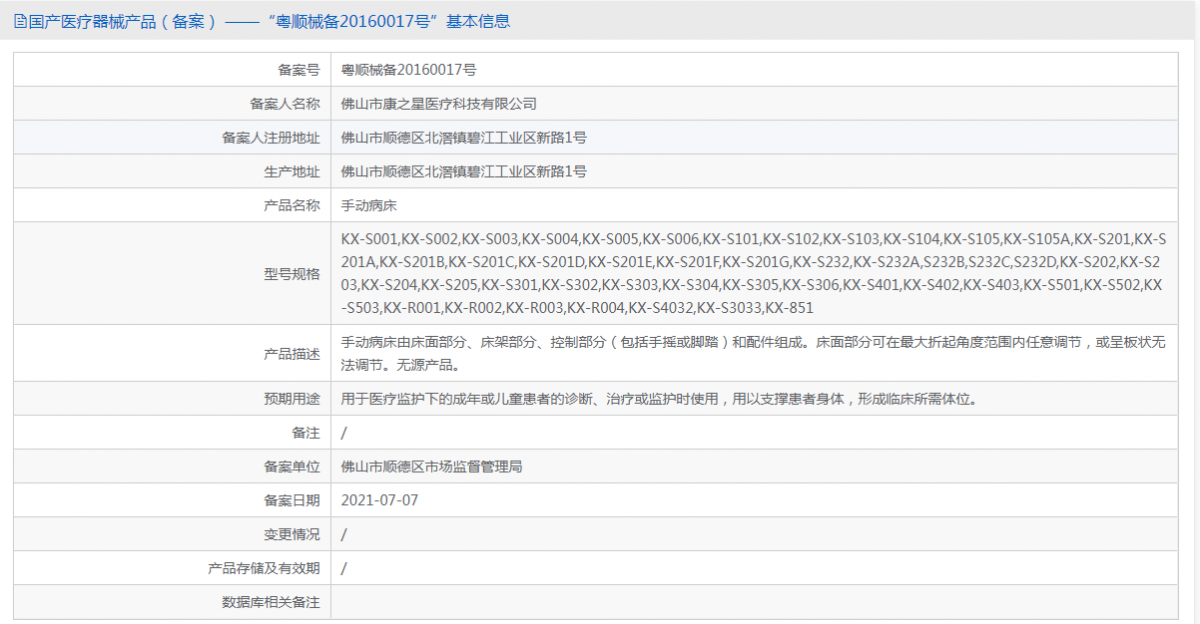Click the document icon before the page title

20,20
